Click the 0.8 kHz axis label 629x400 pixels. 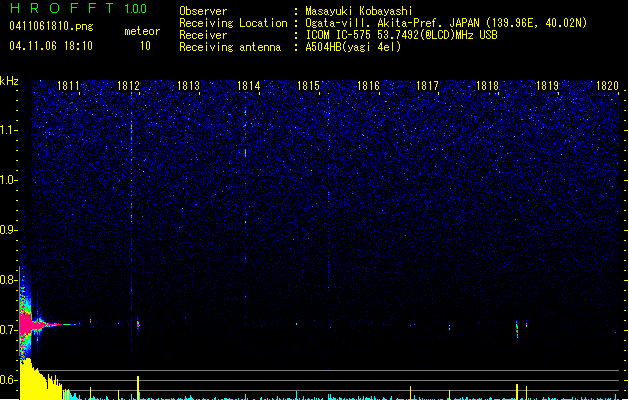click(x=8, y=280)
